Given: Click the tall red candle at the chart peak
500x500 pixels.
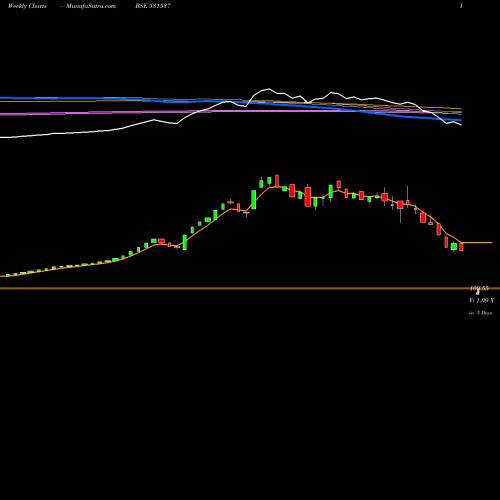Looking at the screenshot, I should 277,181.
